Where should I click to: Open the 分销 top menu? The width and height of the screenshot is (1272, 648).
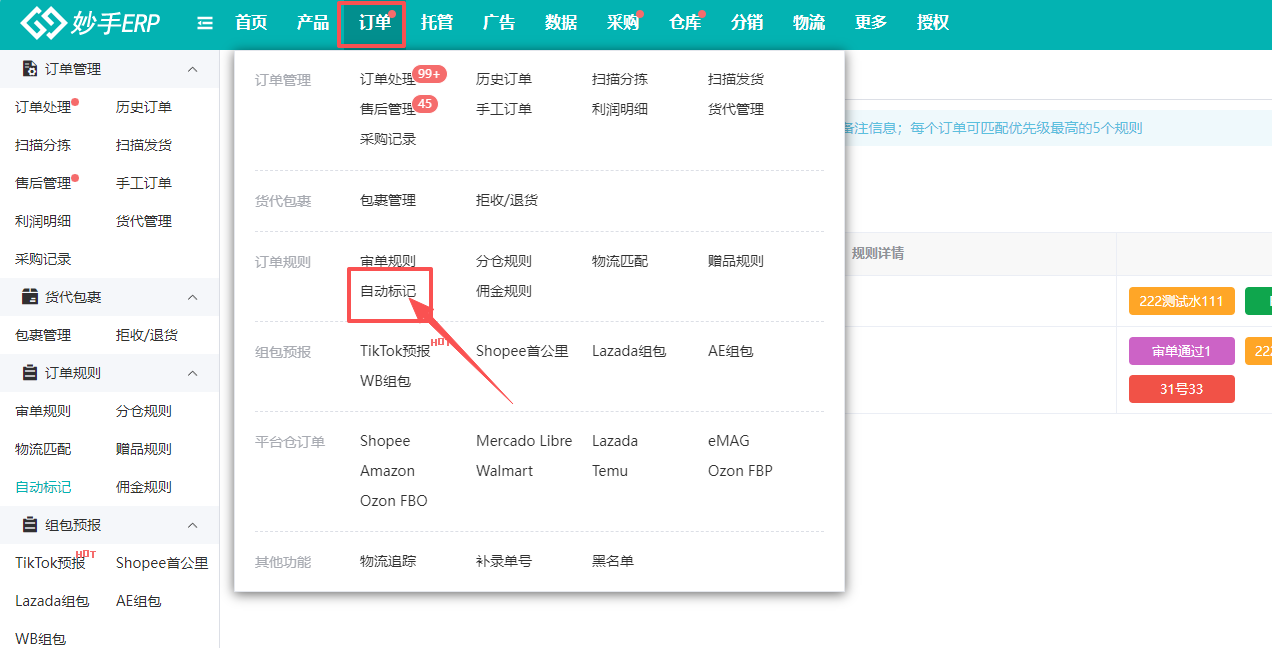pyautogui.click(x=747, y=23)
